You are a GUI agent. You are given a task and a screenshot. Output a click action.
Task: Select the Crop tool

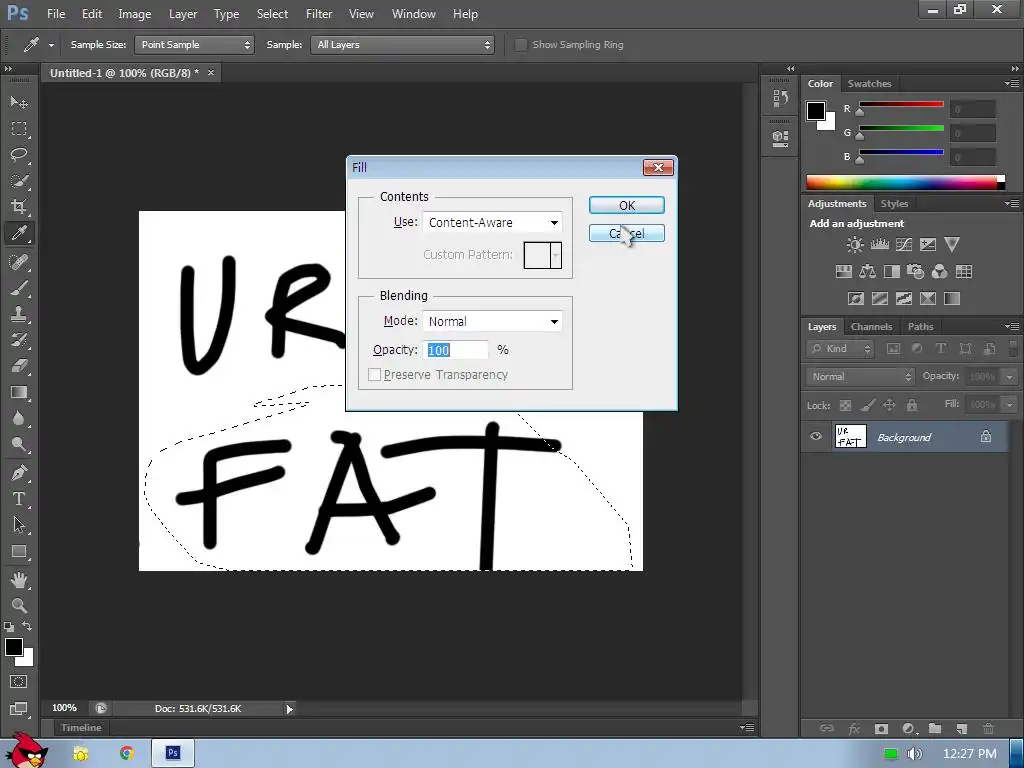[19, 207]
